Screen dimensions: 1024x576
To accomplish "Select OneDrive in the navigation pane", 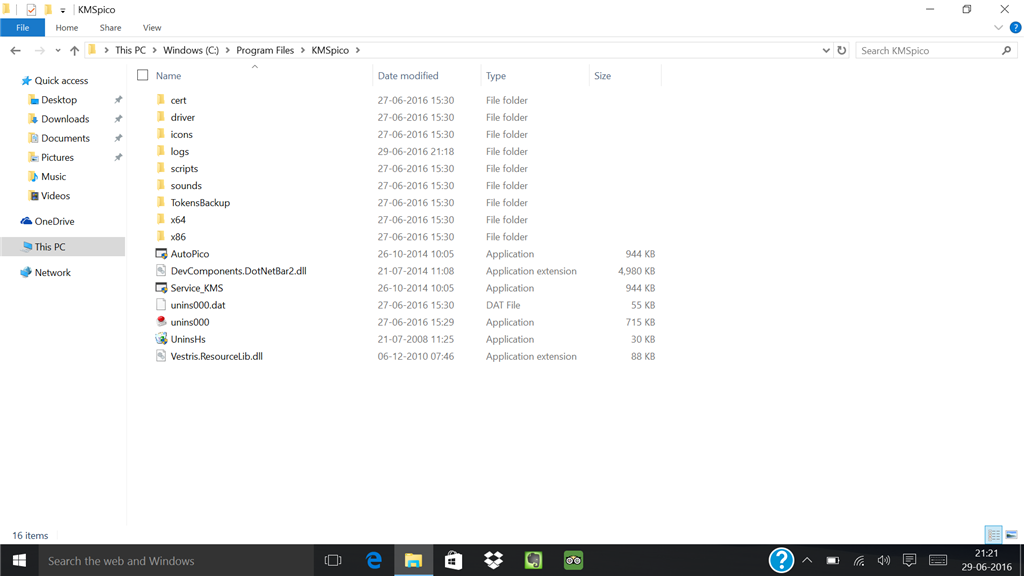I will (x=54, y=221).
